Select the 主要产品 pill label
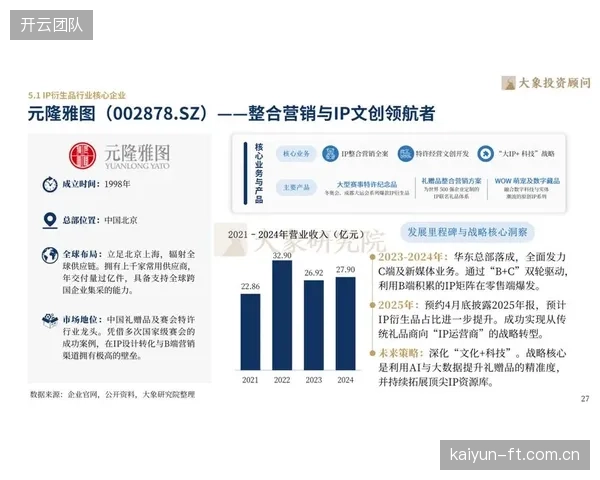This screenshot has width=600, height=480. (297, 188)
